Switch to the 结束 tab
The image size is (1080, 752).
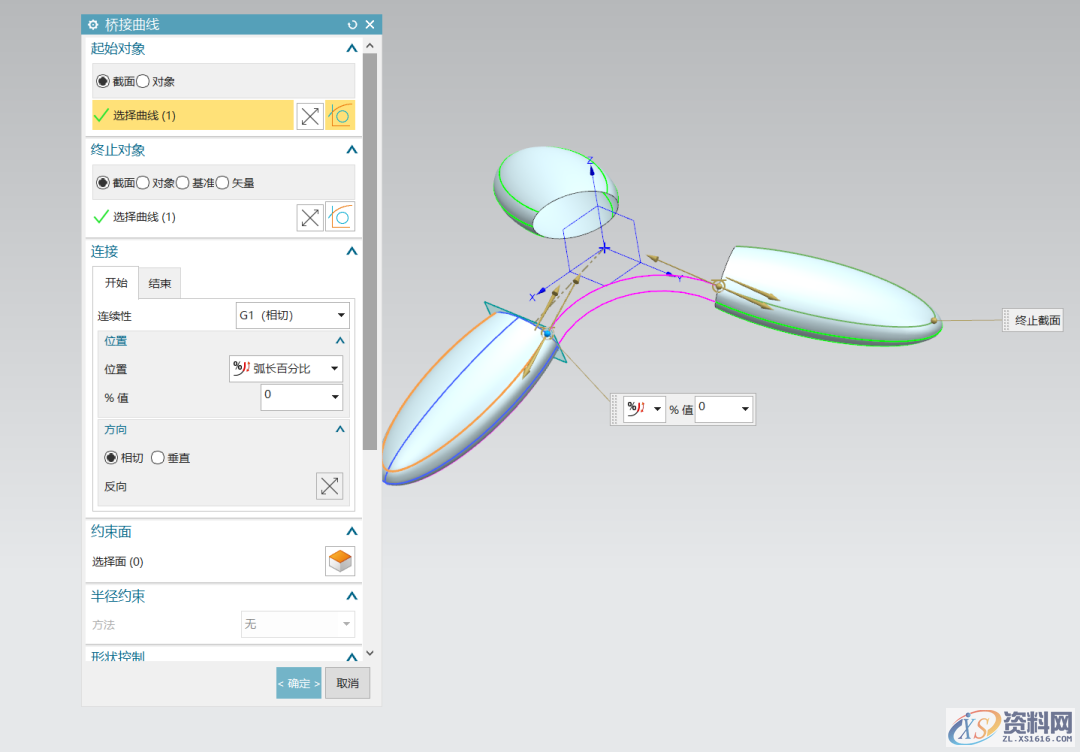(x=160, y=283)
